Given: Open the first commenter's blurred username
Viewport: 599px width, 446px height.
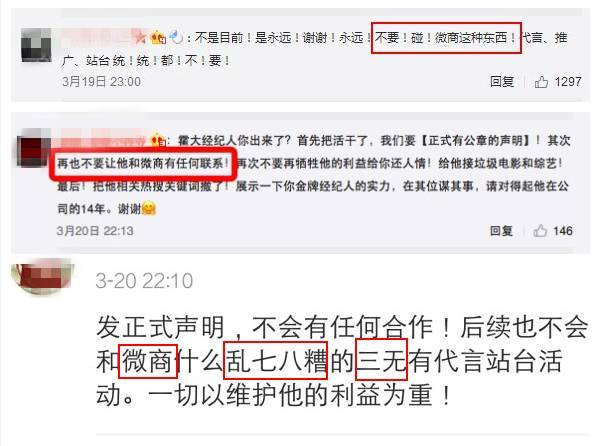Looking at the screenshot, I should [x=97, y=37].
